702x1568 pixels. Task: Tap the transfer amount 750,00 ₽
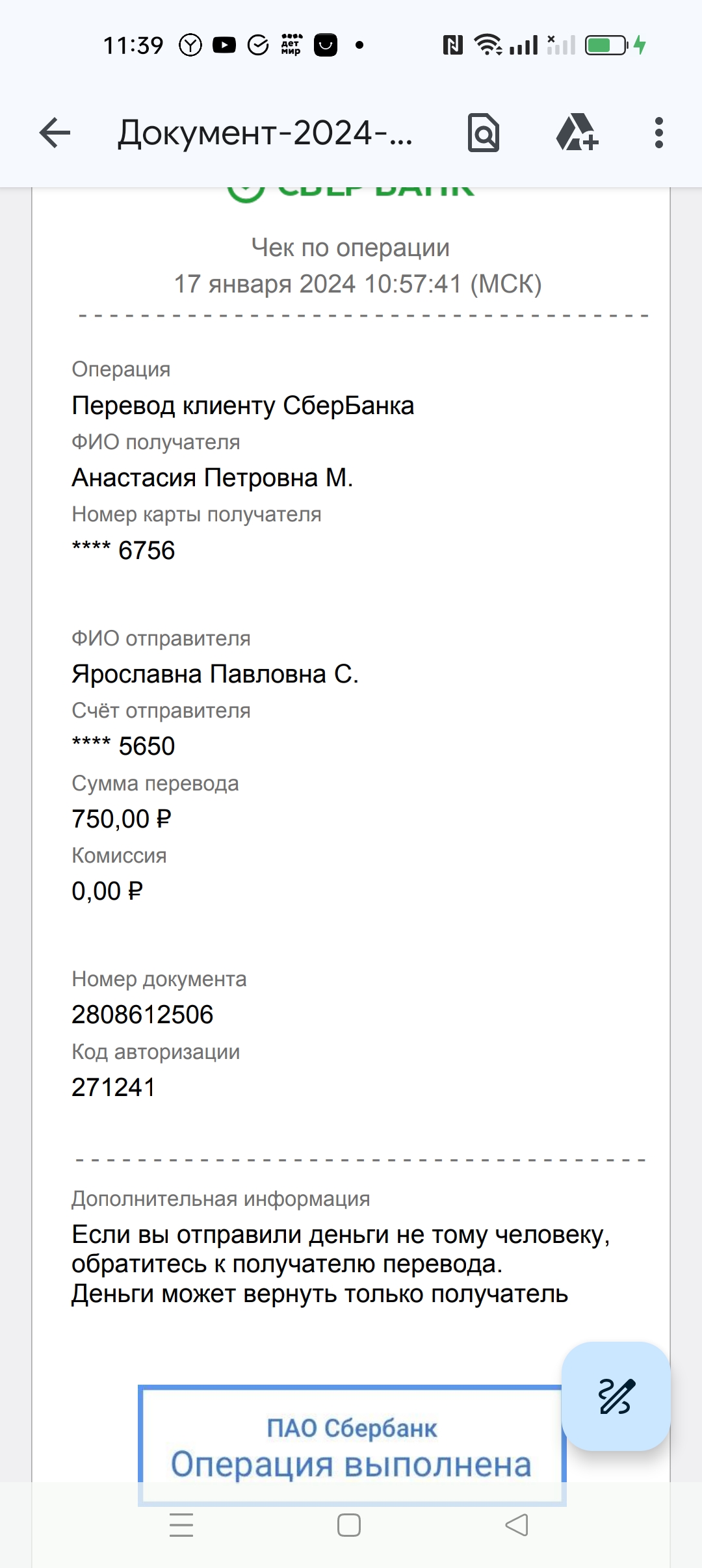pyautogui.click(x=122, y=819)
